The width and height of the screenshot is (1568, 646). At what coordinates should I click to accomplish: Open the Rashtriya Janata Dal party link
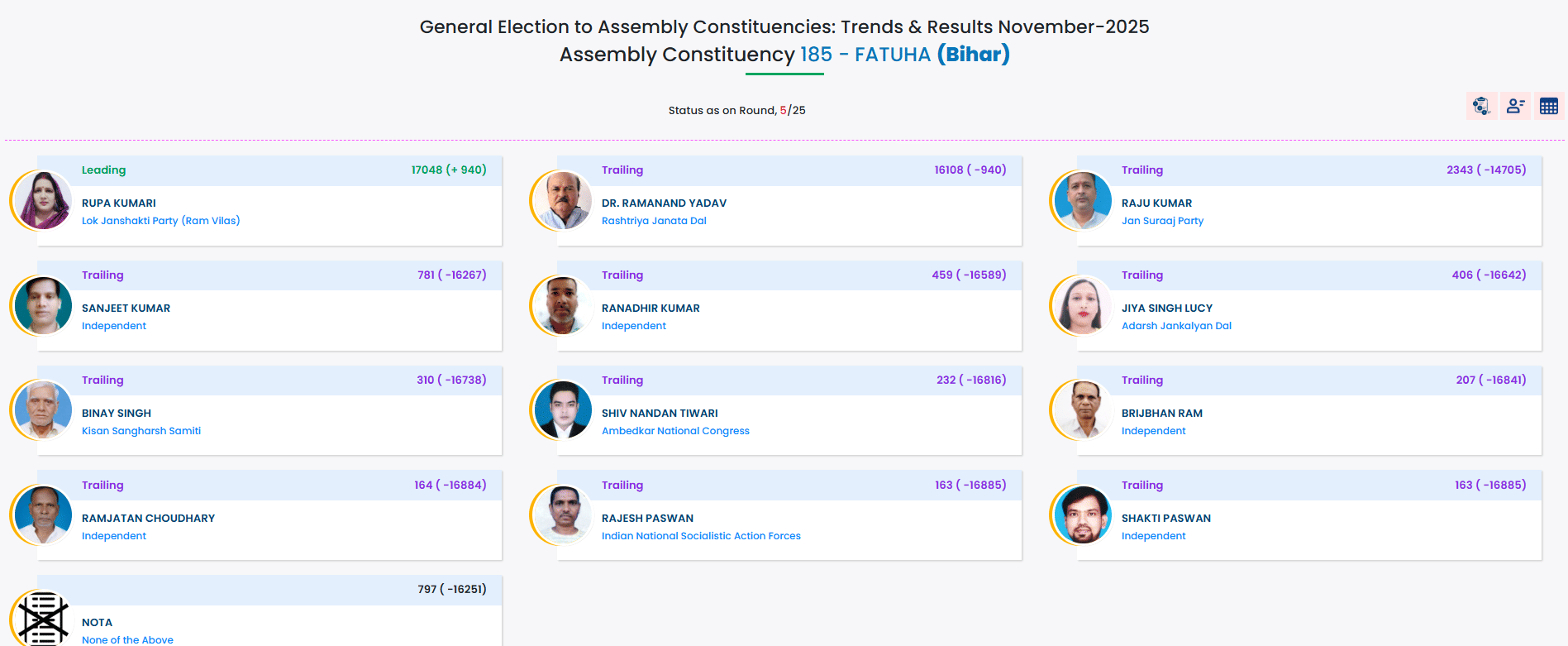(654, 221)
